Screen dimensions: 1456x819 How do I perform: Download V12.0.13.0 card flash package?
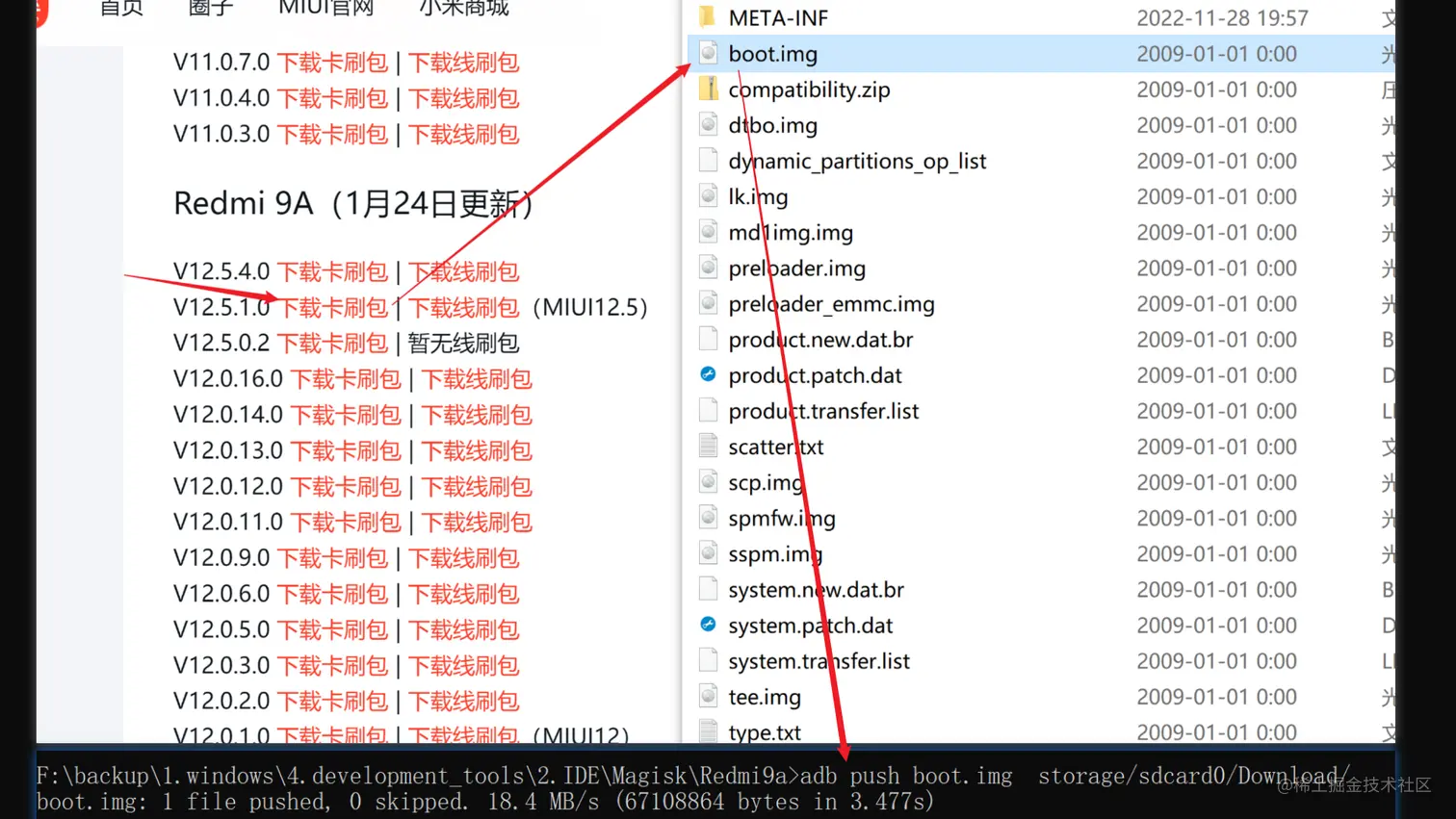coord(346,450)
